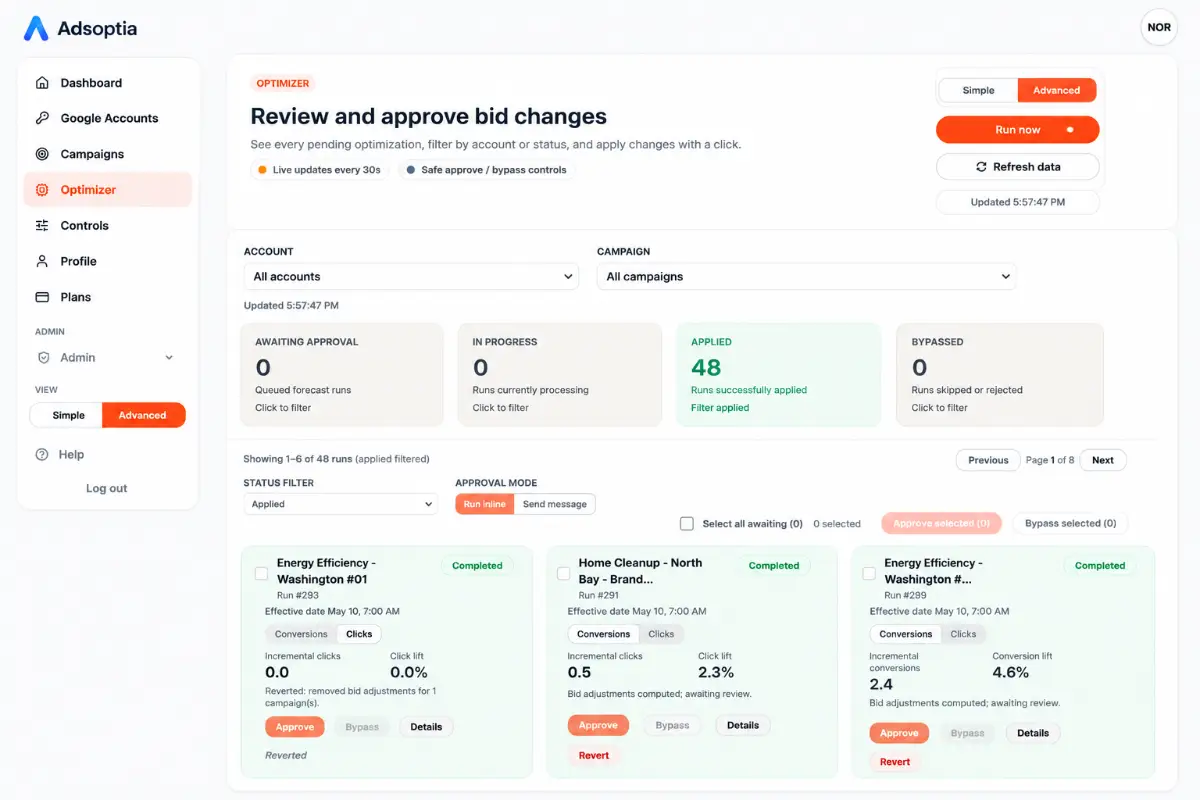
Task: Click Bypass on Run #291
Action: (x=672, y=726)
